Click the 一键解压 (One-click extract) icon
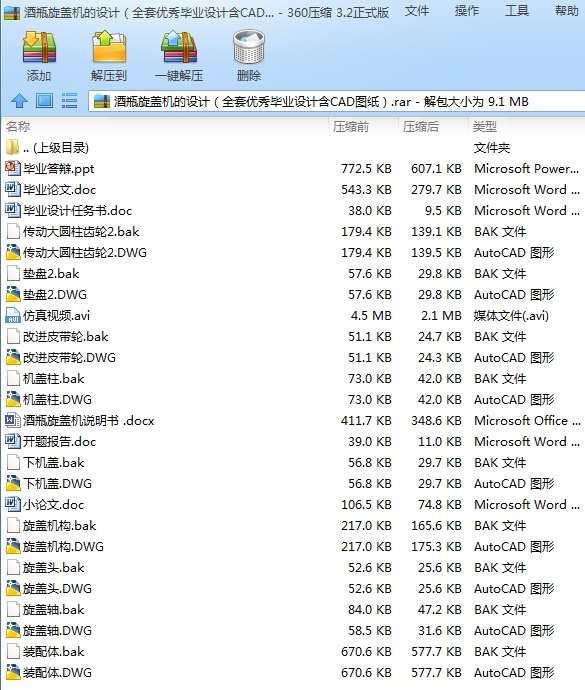 click(179, 47)
